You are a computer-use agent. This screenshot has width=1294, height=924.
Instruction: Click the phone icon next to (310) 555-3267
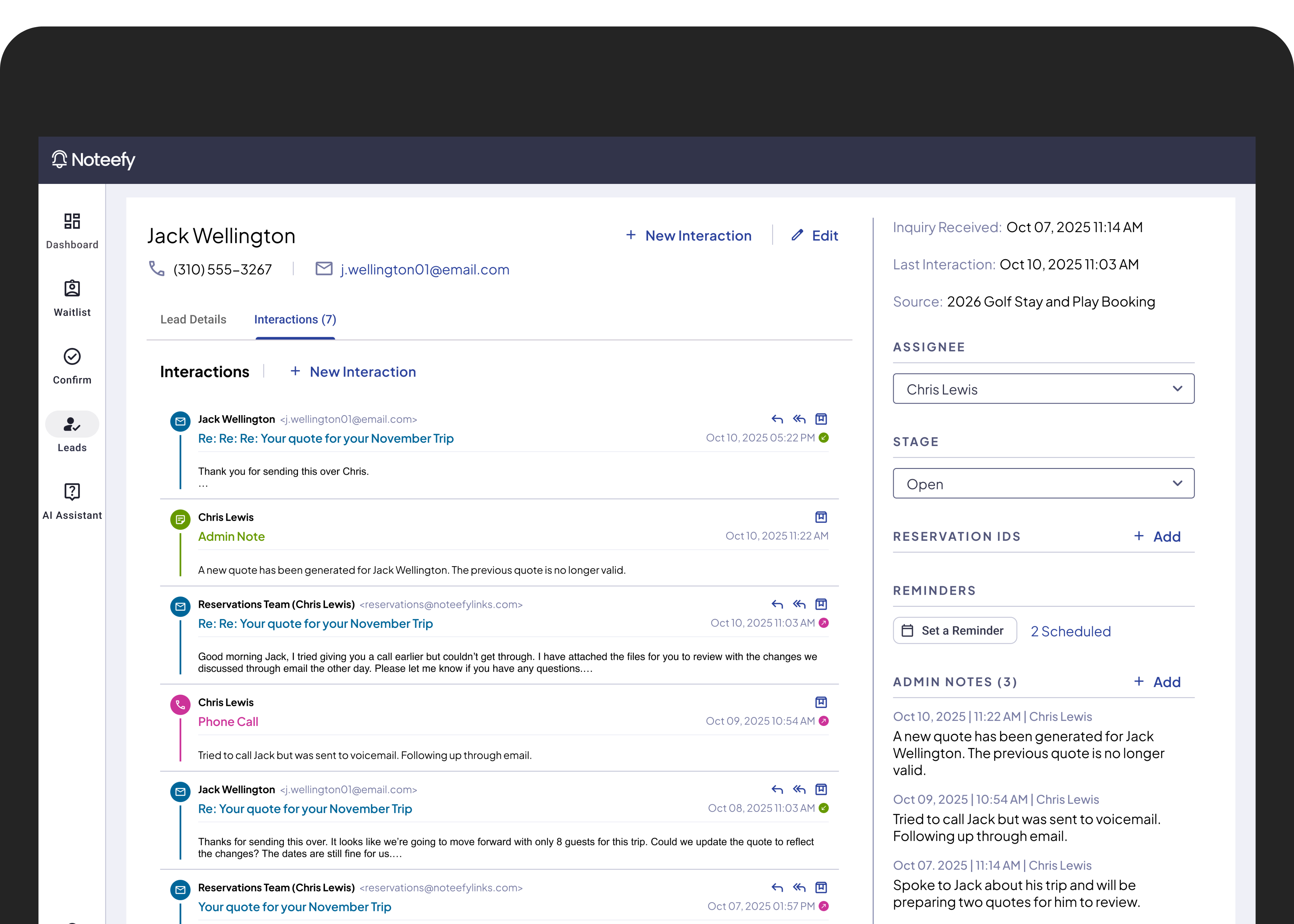click(157, 268)
